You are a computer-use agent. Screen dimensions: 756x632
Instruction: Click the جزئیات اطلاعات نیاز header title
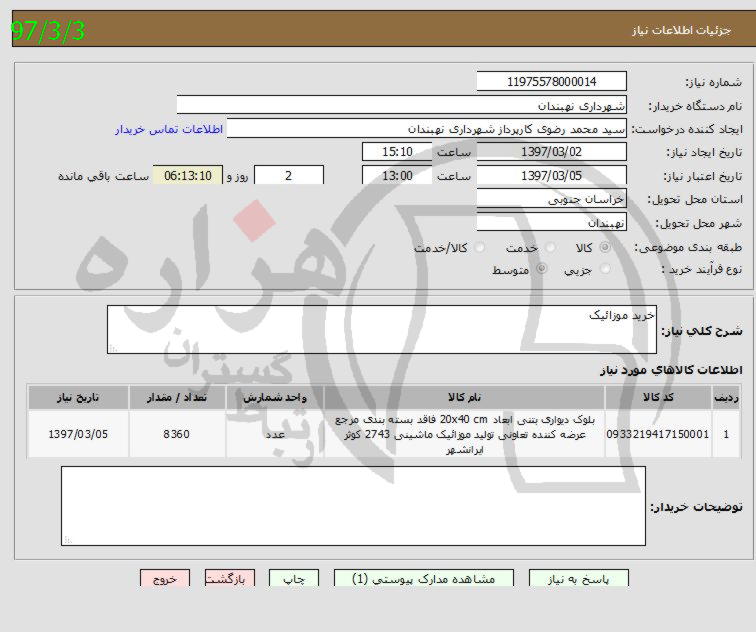coord(682,30)
